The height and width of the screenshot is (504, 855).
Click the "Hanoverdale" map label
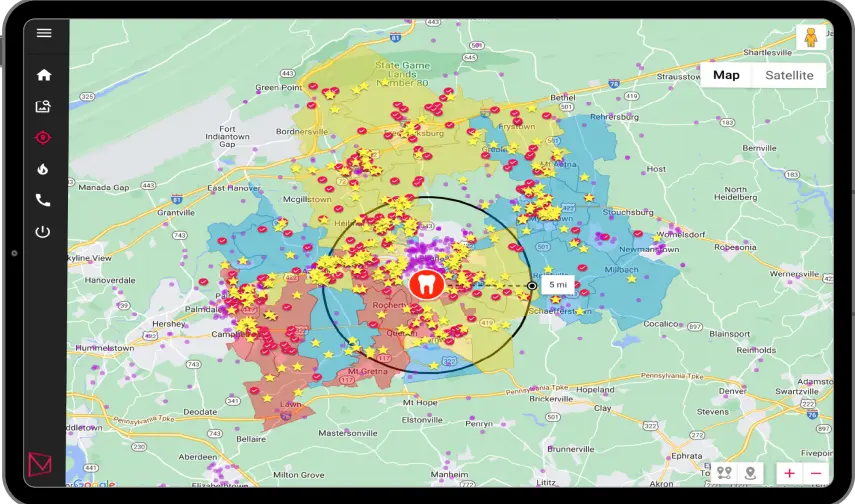coord(110,280)
